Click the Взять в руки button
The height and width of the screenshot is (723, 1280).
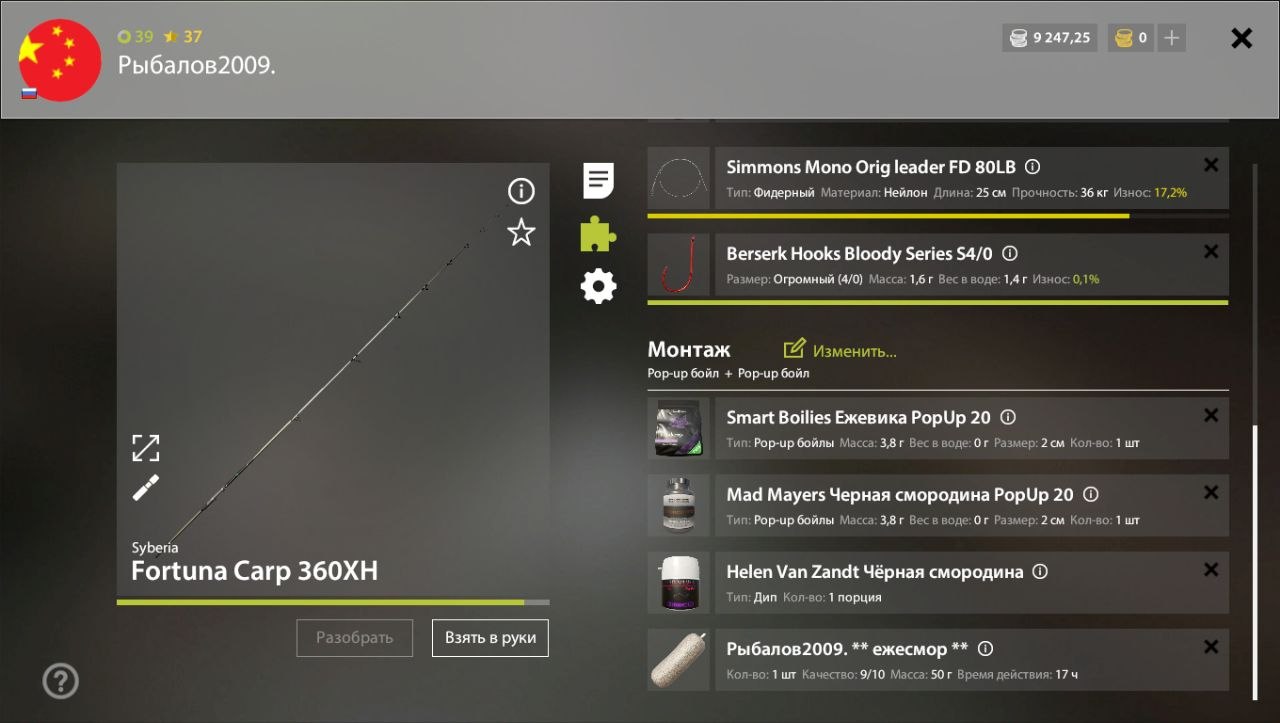point(490,638)
